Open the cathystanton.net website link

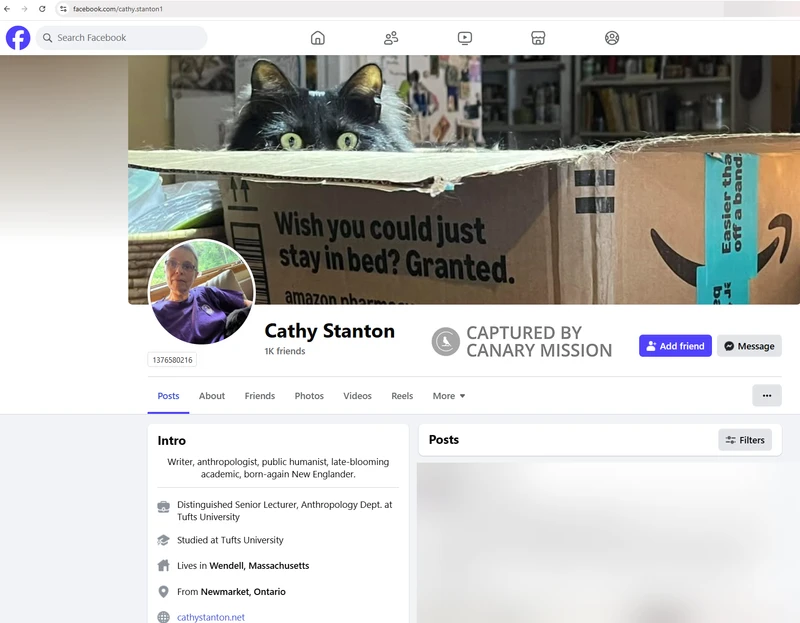point(211,617)
